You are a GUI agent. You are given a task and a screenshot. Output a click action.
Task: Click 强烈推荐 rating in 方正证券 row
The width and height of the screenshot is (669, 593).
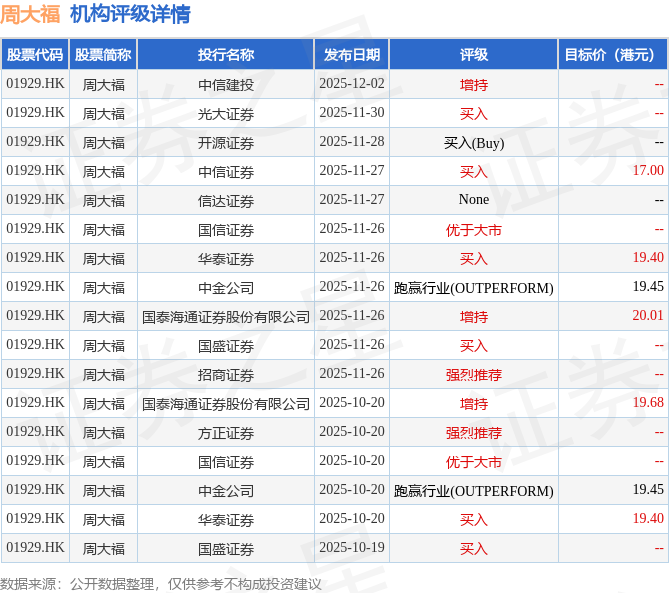point(474,433)
